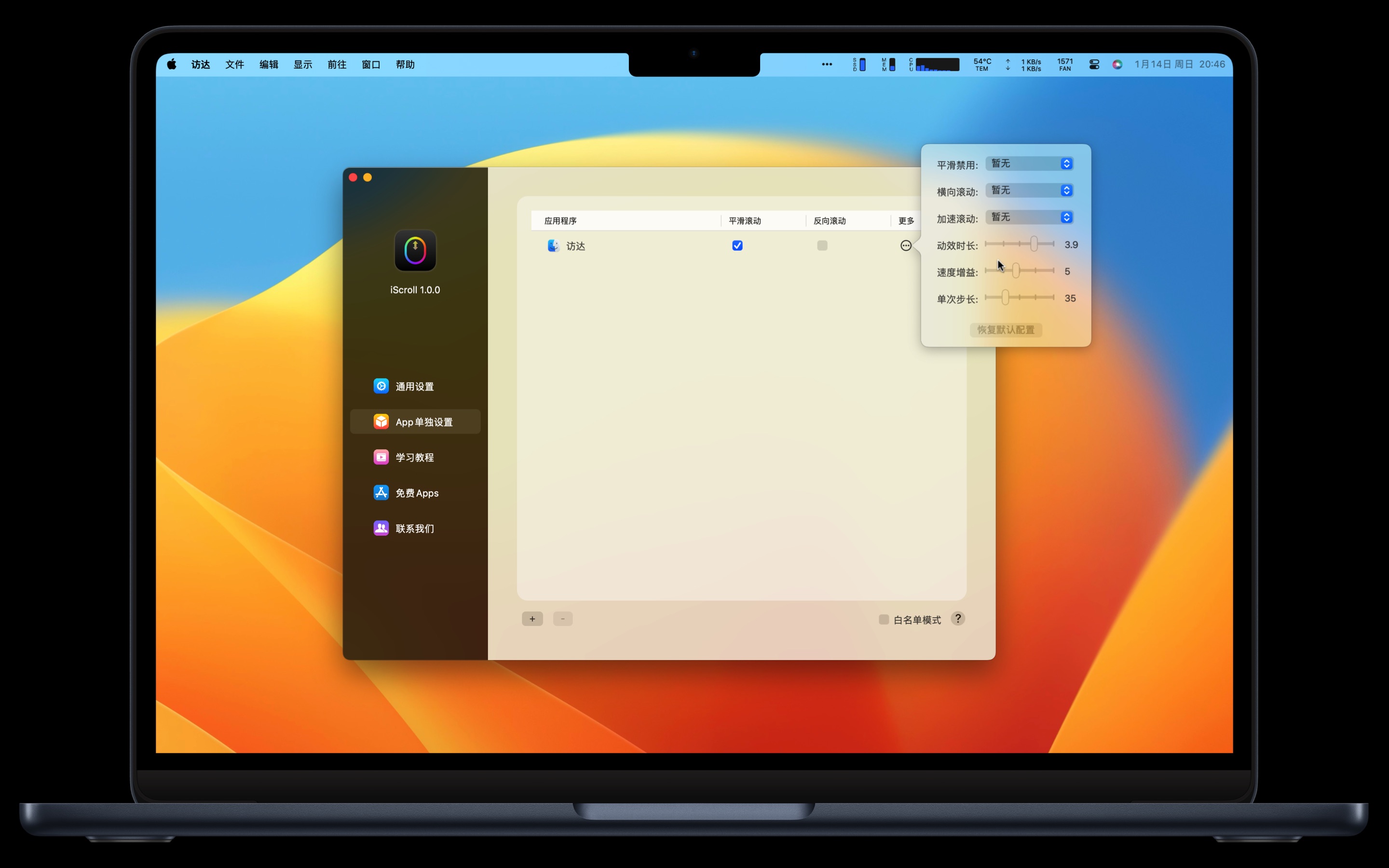Open 联系我们 contact section

click(414, 529)
